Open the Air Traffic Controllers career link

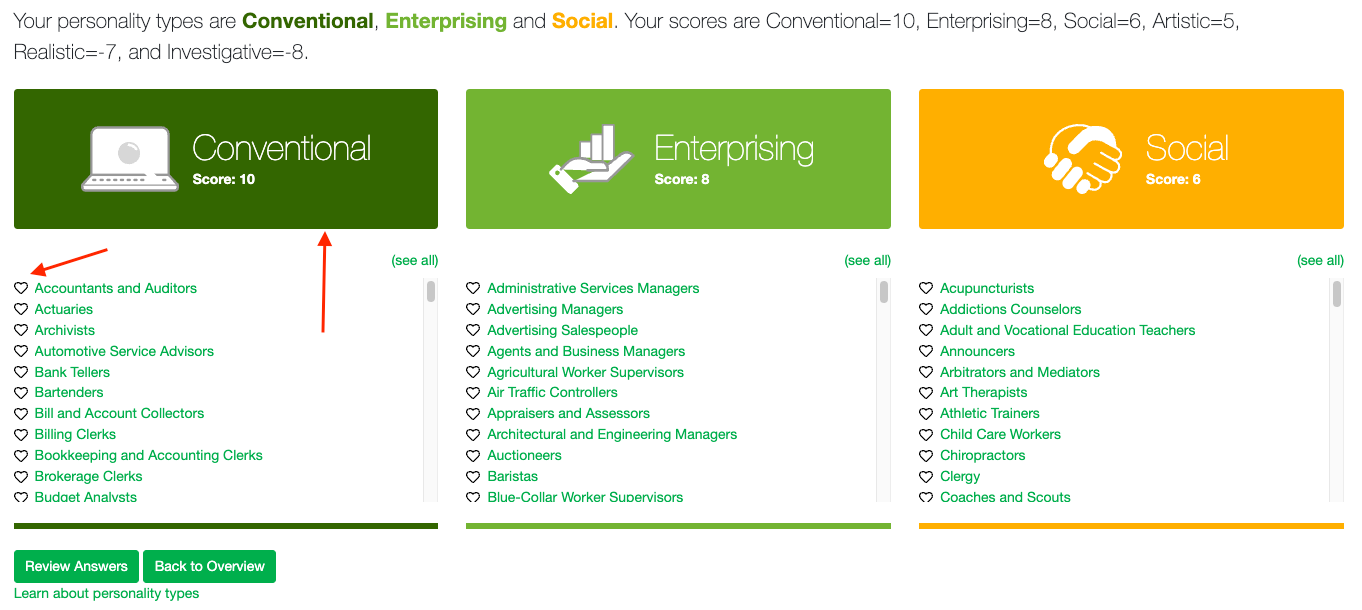pyautogui.click(x=552, y=392)
